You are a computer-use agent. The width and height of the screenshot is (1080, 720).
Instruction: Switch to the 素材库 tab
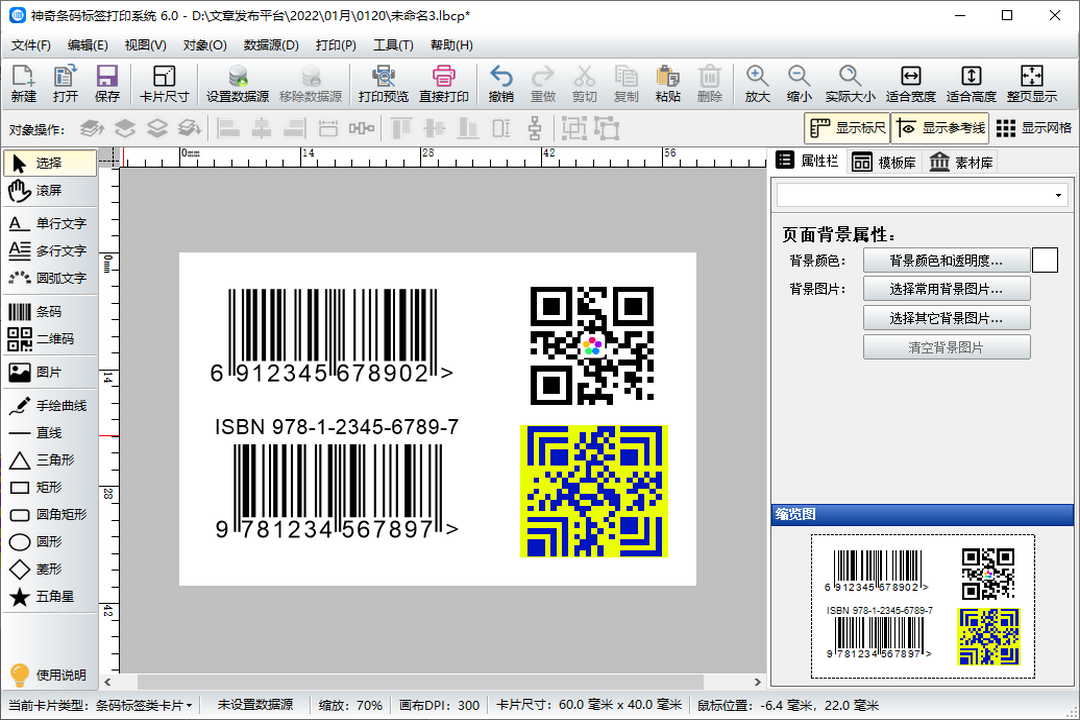coord(961,162)
